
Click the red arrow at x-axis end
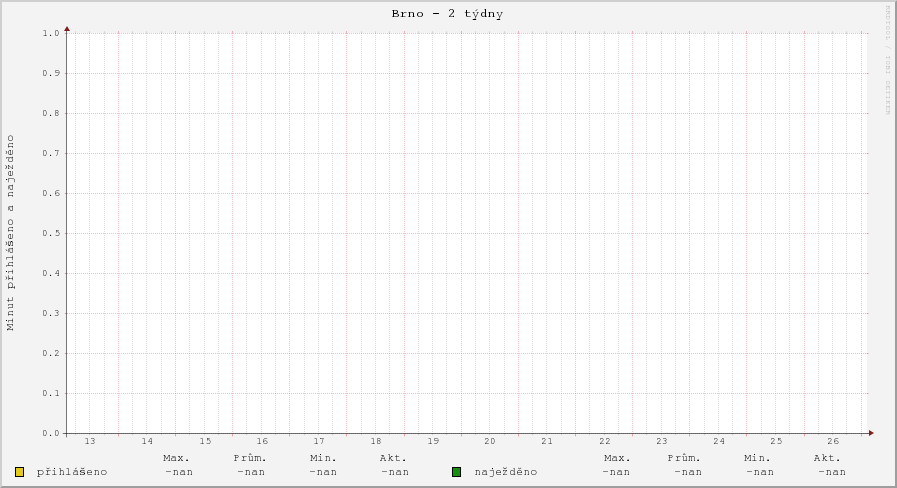pos(870,433)
